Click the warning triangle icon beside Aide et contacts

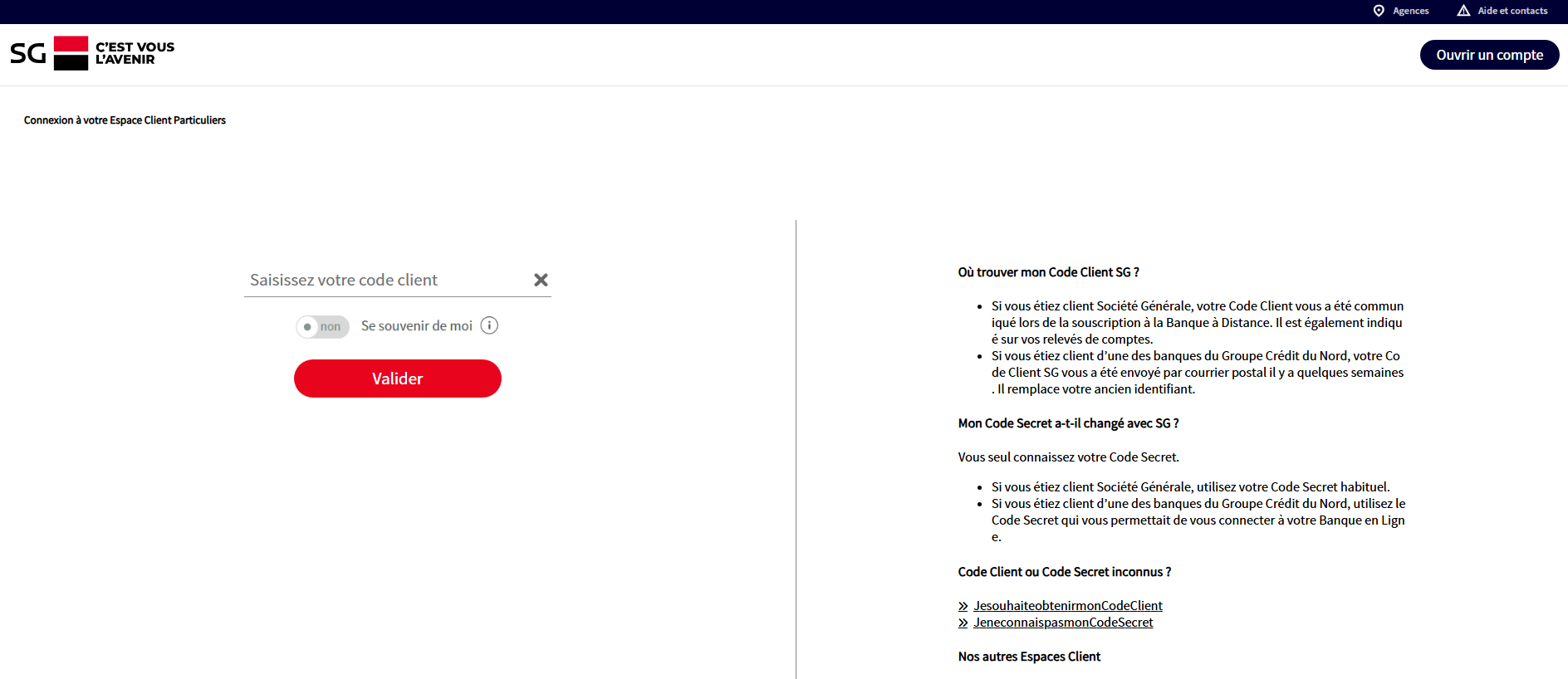1463,11
